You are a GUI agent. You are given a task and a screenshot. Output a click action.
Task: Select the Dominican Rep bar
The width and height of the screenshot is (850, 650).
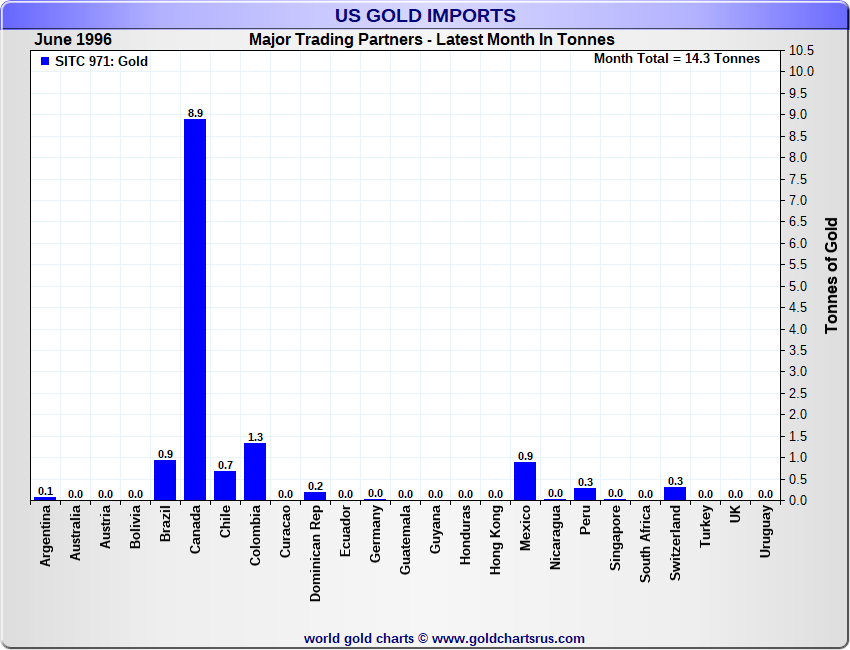315,495
